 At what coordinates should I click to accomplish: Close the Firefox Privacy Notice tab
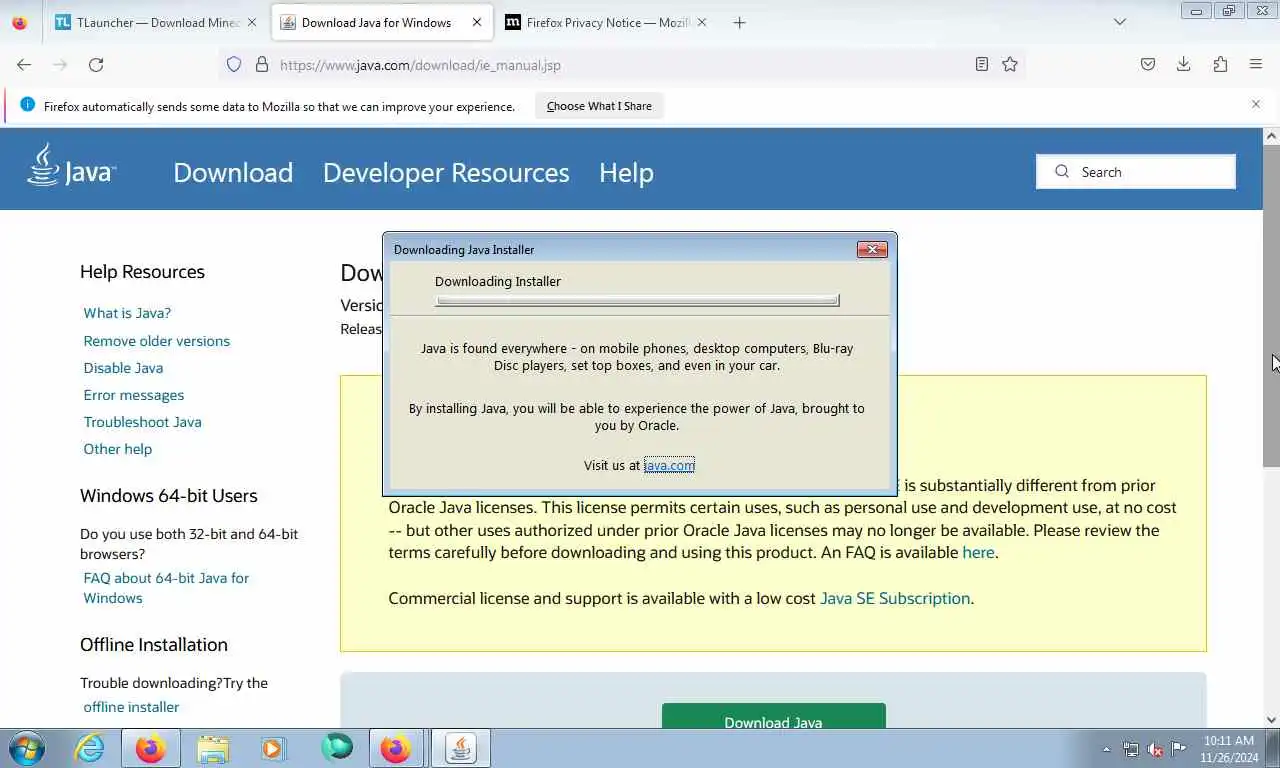point(702,22)
